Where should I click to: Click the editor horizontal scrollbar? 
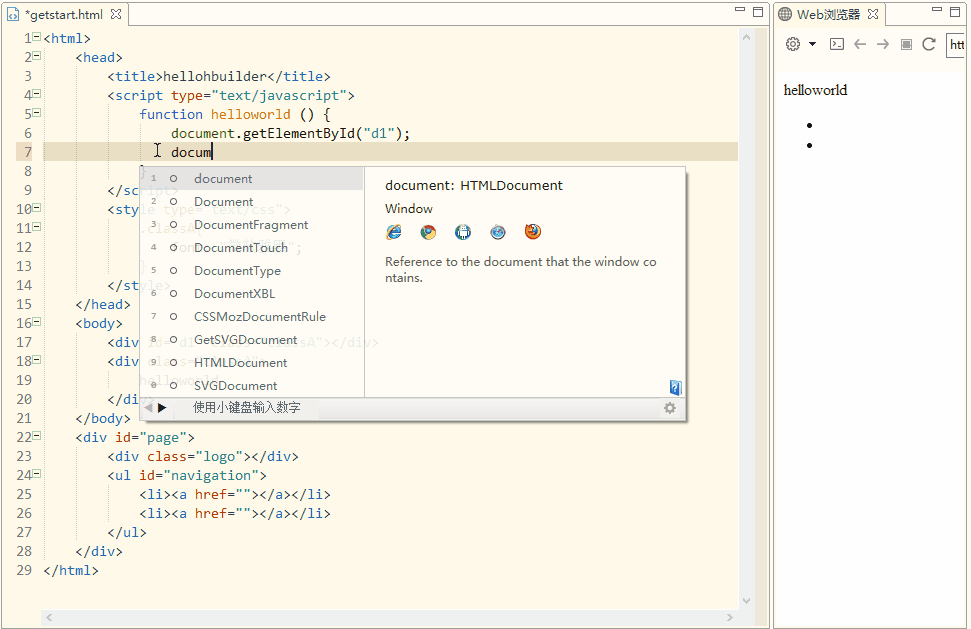coord(390,617)
